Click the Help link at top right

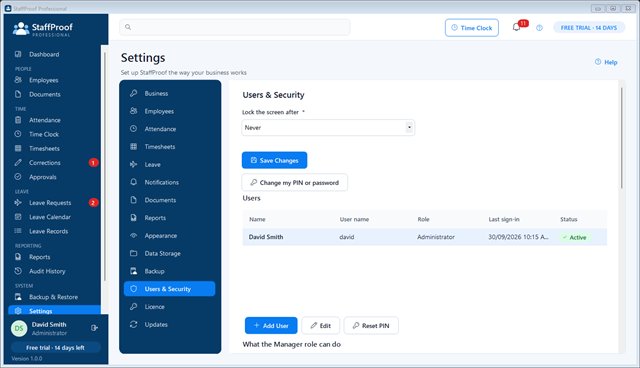[606, 62]
